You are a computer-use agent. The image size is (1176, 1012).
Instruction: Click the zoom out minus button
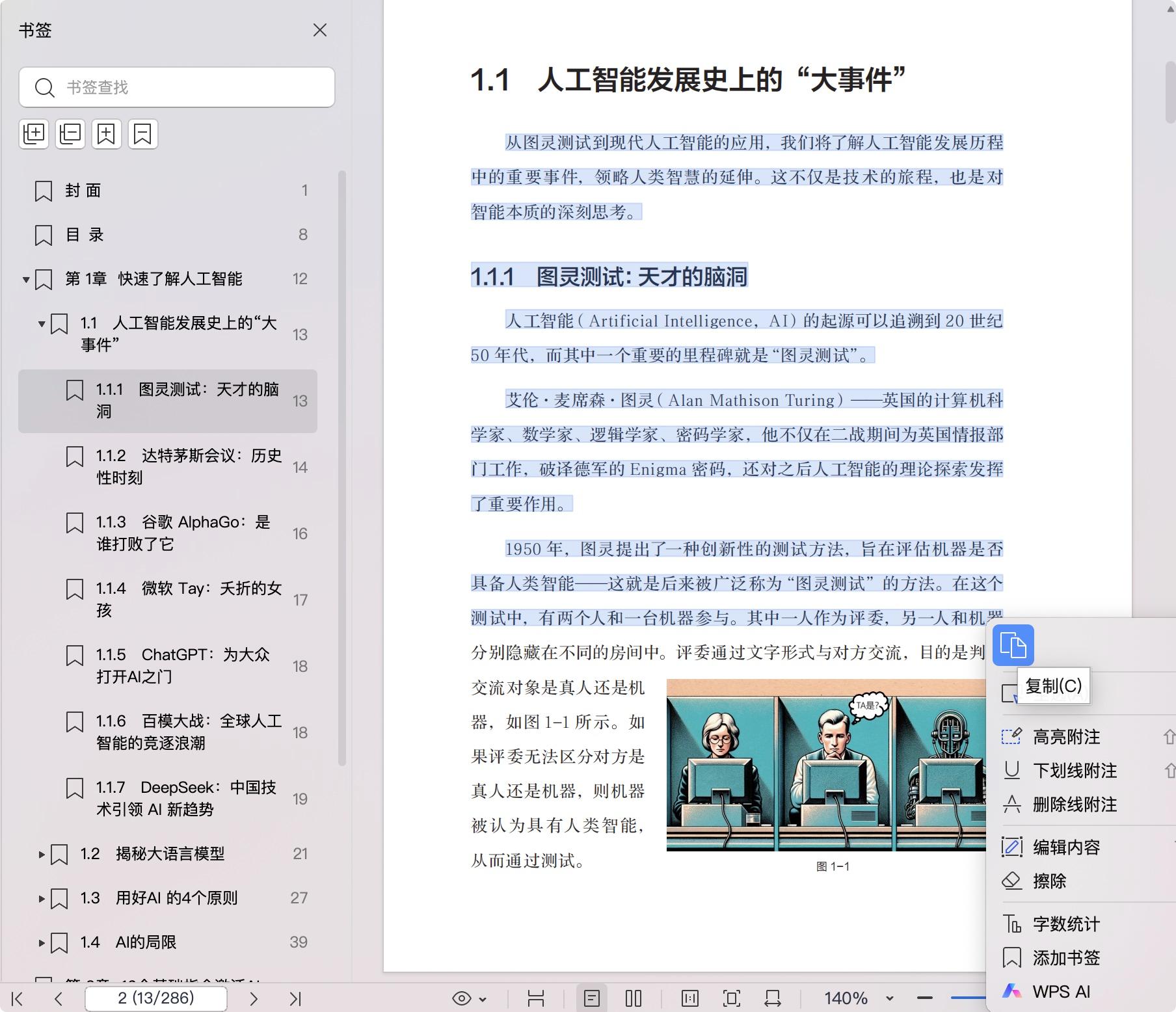click(925, 998)
